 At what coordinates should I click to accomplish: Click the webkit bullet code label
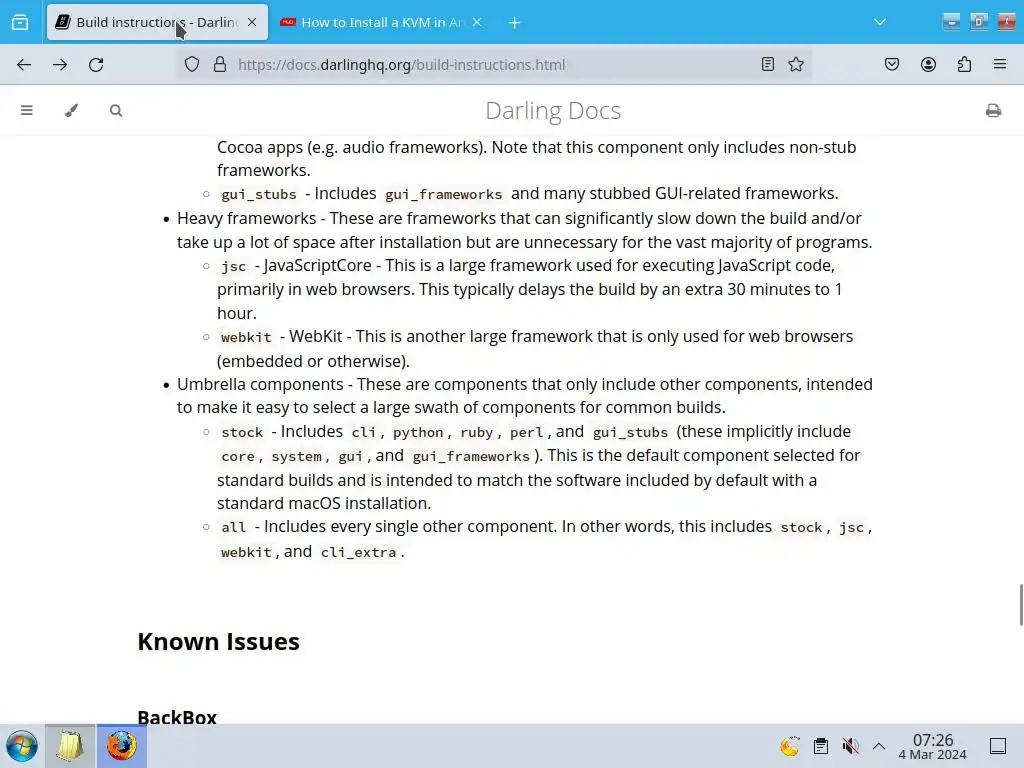click(246, 338)
